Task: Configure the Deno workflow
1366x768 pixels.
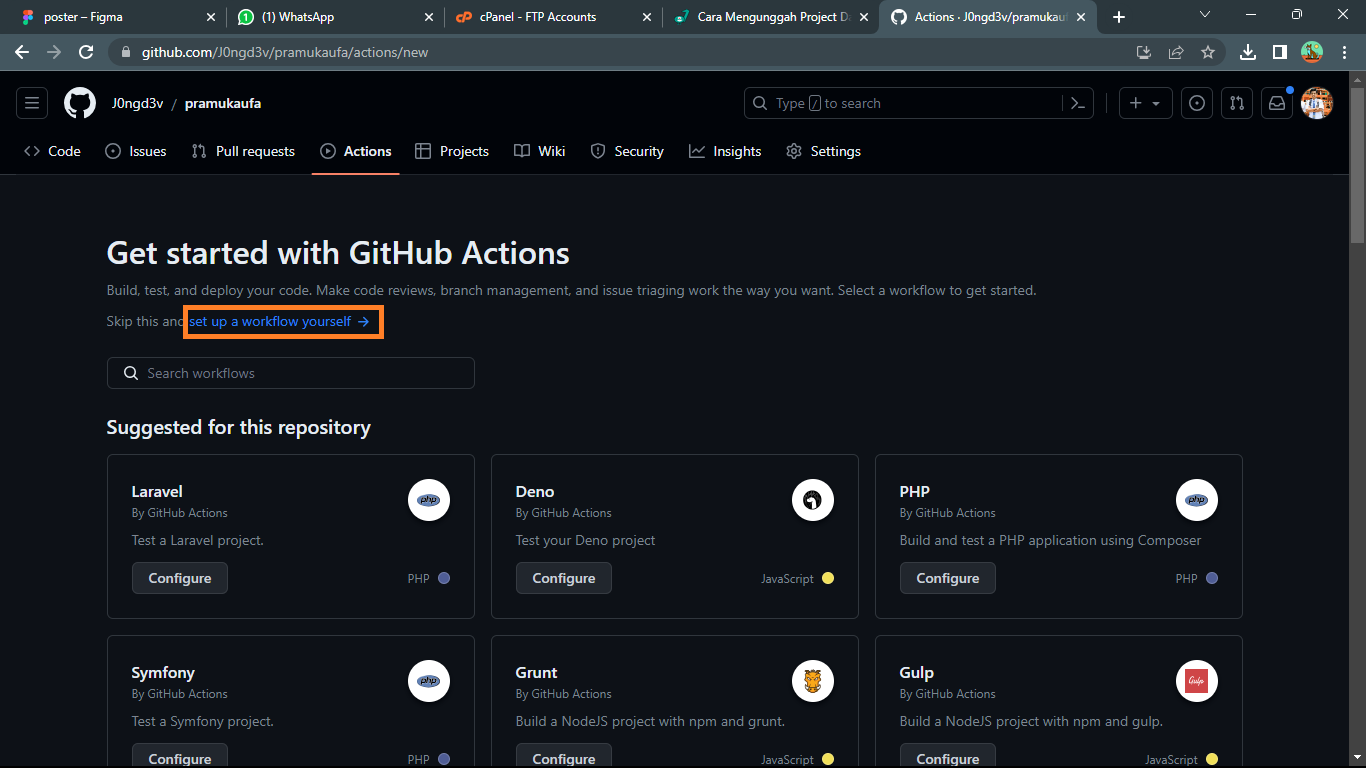Action: (x=564, y=578)
